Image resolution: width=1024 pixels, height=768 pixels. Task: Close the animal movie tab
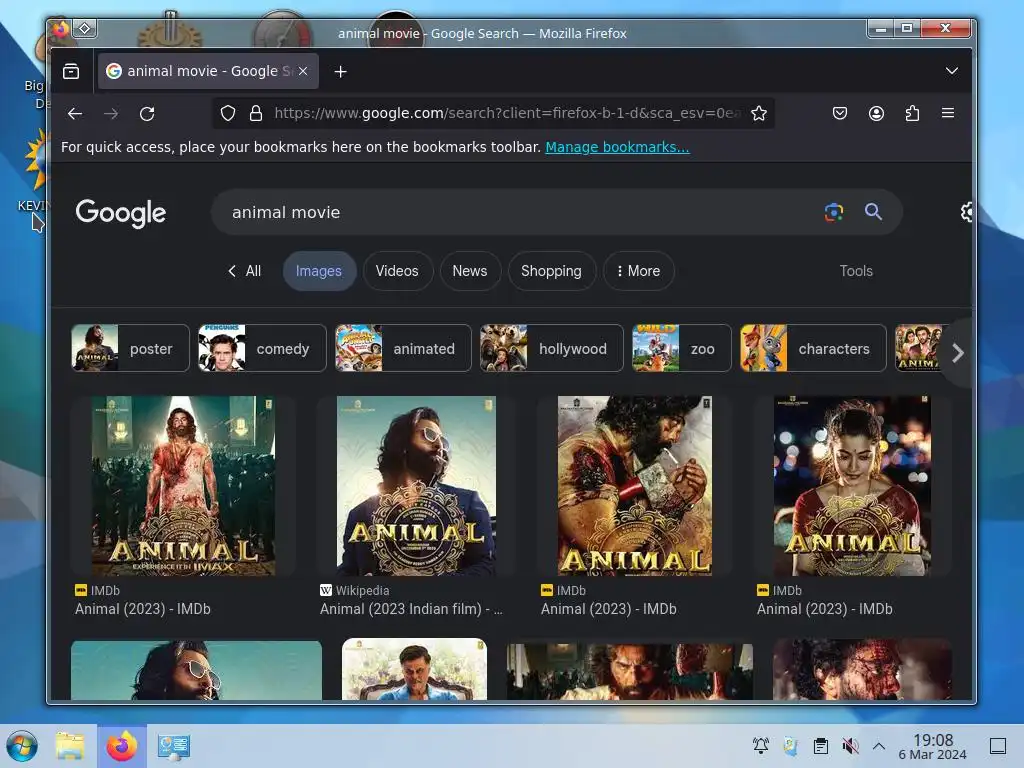click(x=303, y=71)
